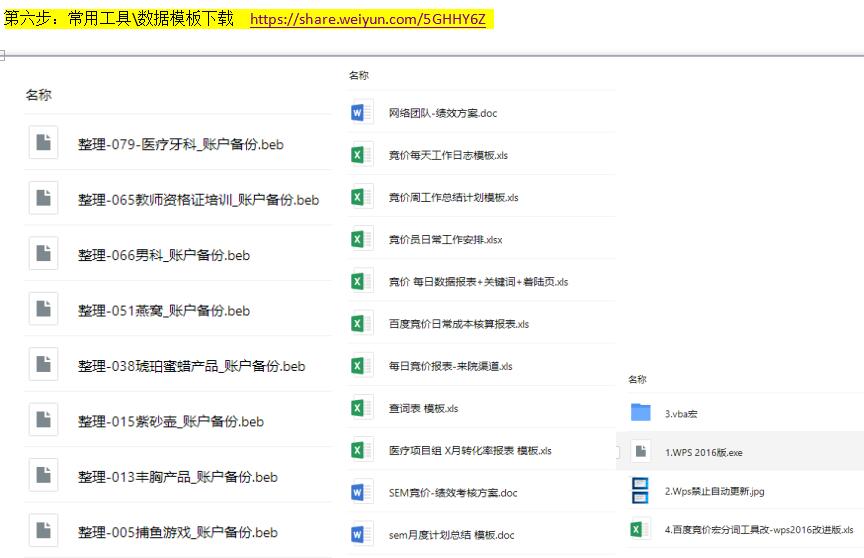Open file name 百度竞价日常成本核算报表.xls

[x=458, y=324]
